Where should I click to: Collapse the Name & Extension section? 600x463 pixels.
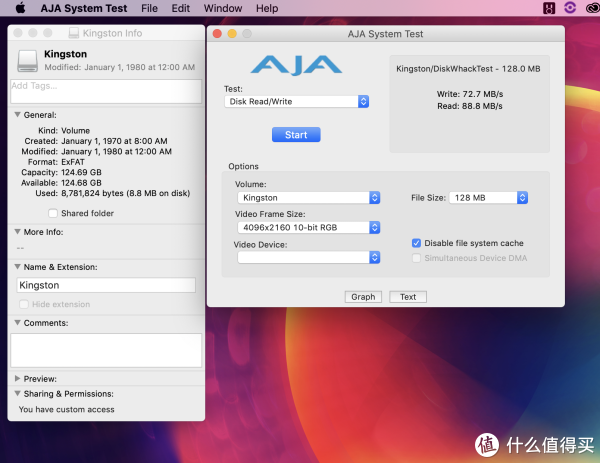17,266
